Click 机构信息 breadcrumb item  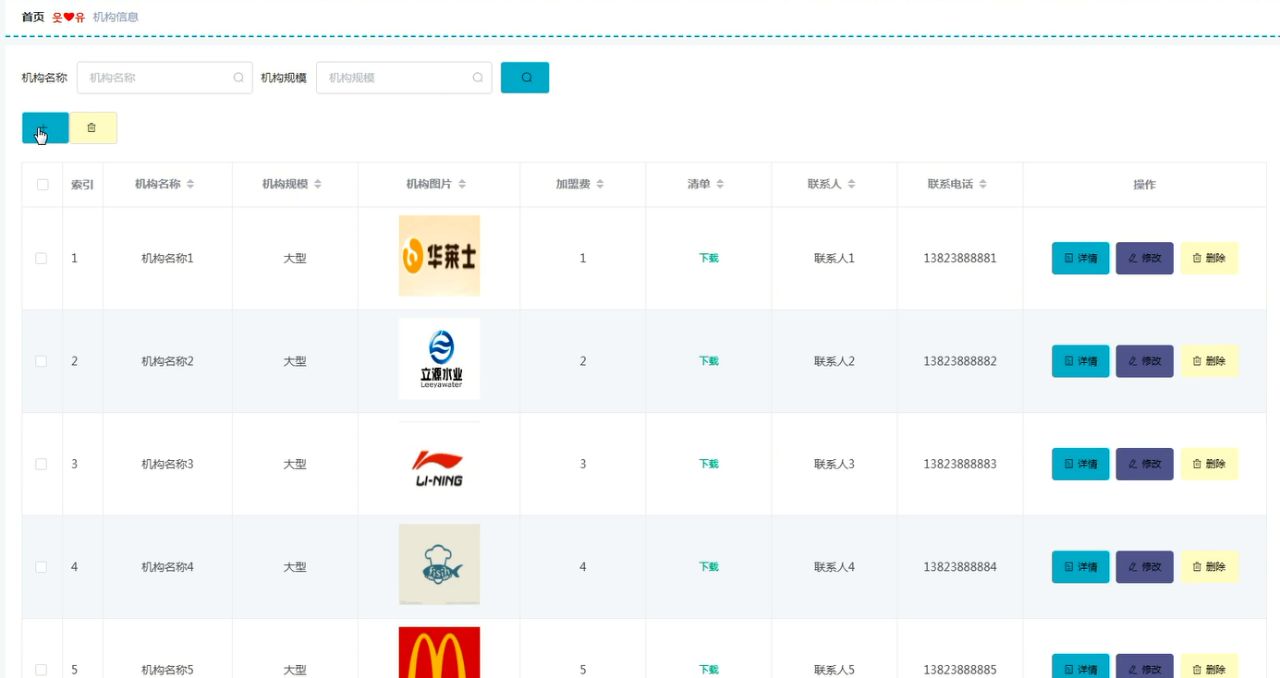pos(116,17)
